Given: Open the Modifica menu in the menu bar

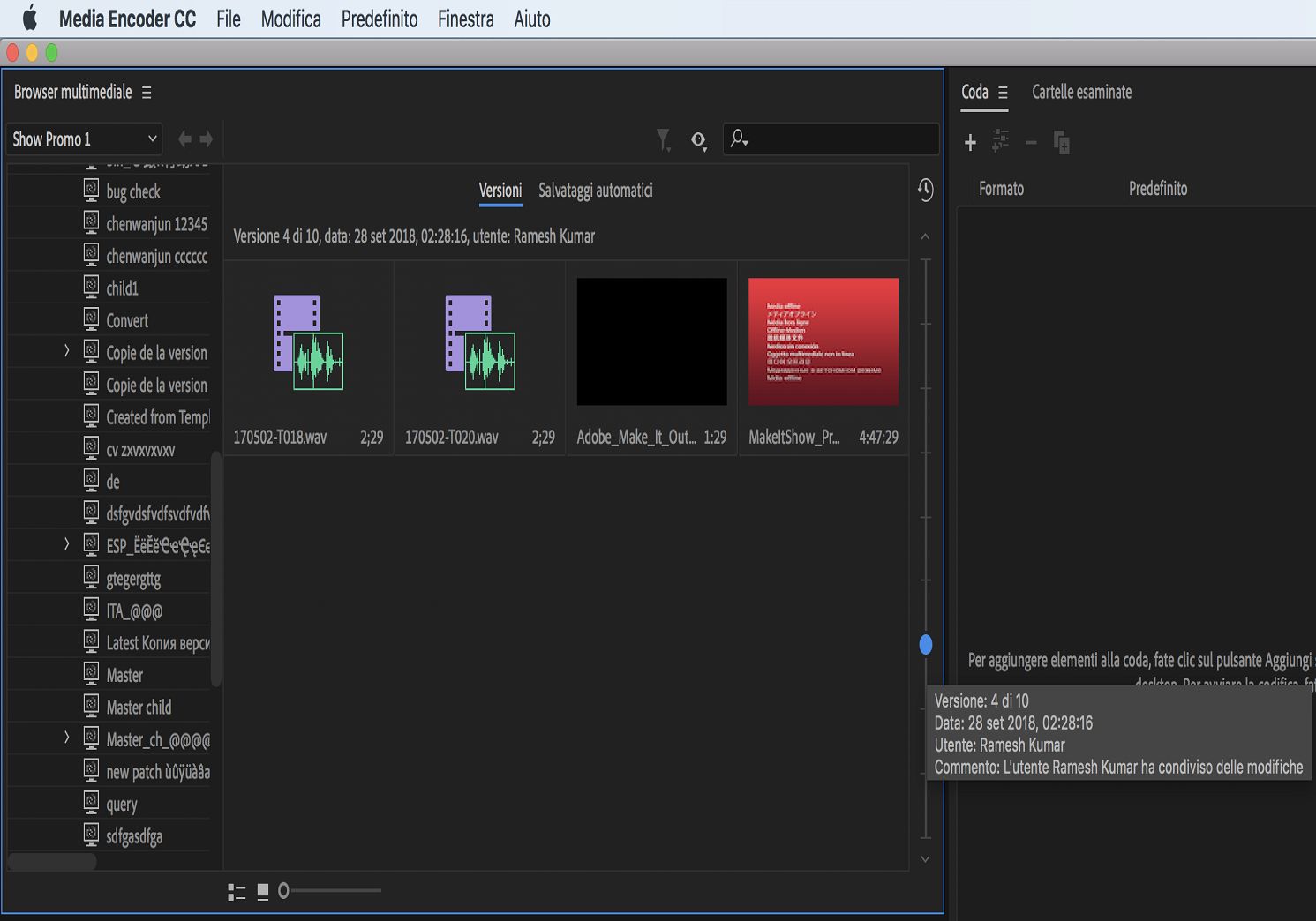Looking at the screenshot, I should click(x=290, y=19).
